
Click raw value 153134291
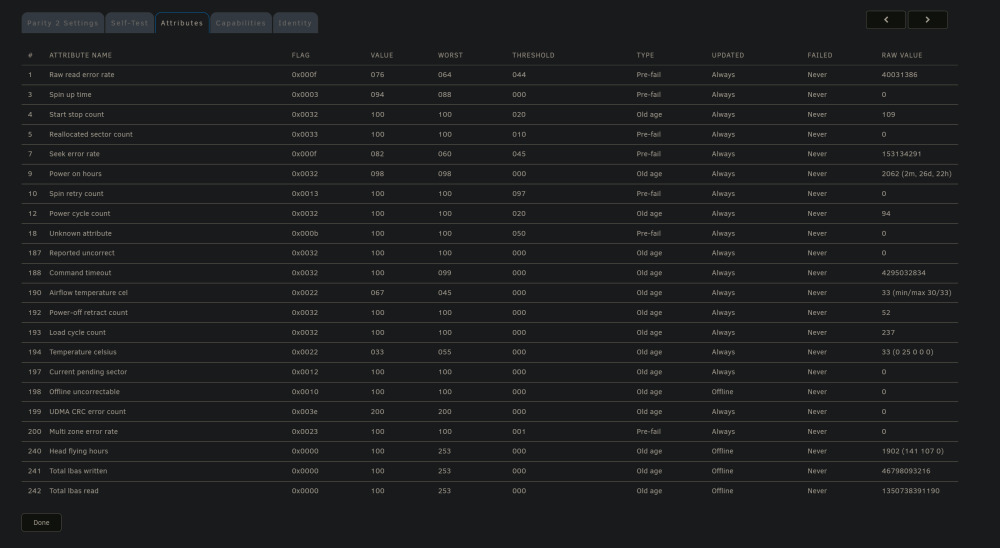coord(901,154)
